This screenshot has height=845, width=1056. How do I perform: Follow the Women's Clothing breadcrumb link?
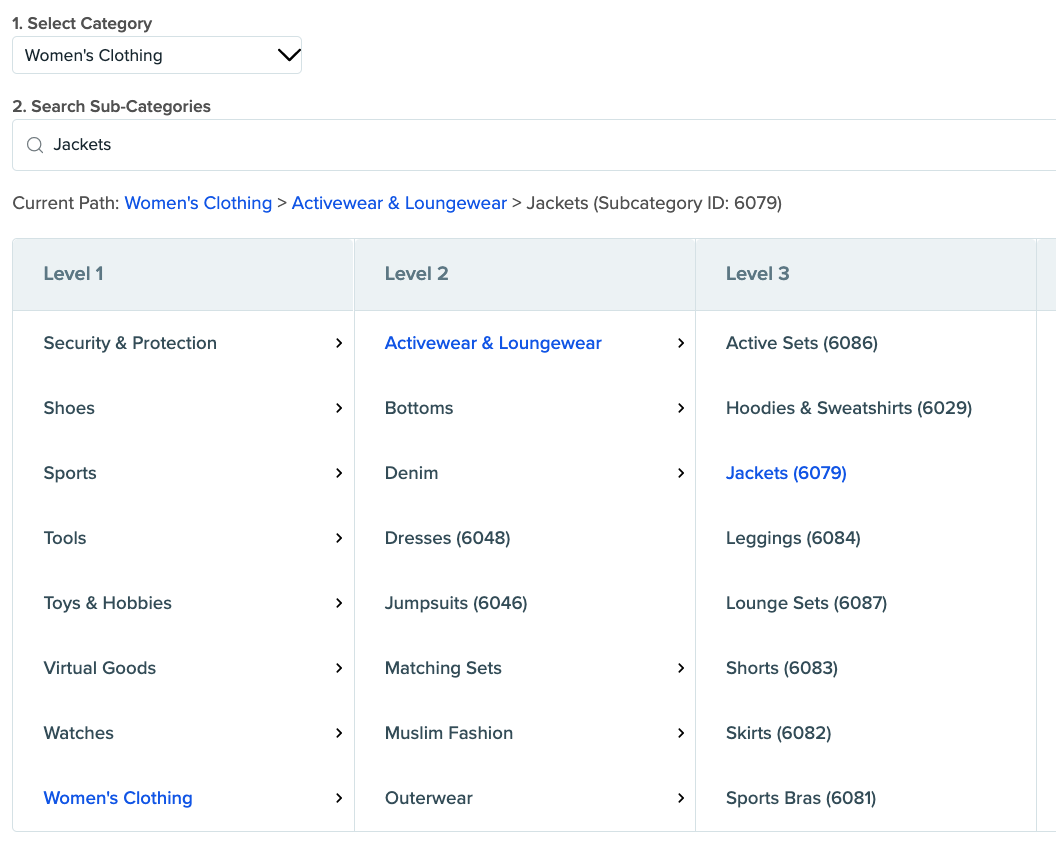198,203
